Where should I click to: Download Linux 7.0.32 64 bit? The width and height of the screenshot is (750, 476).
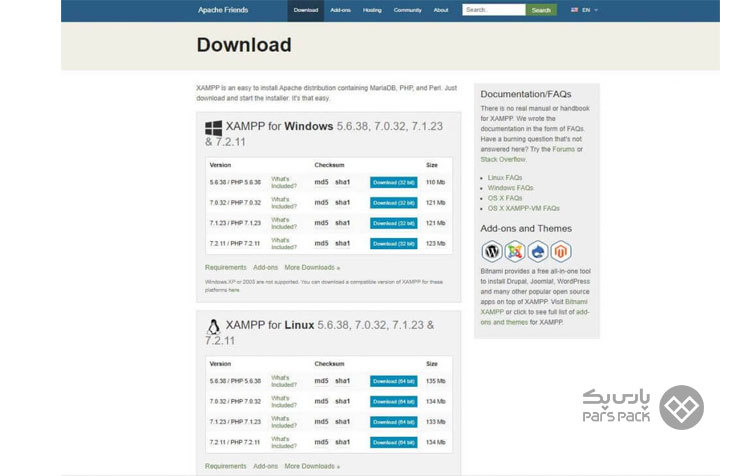coord(393,401)
